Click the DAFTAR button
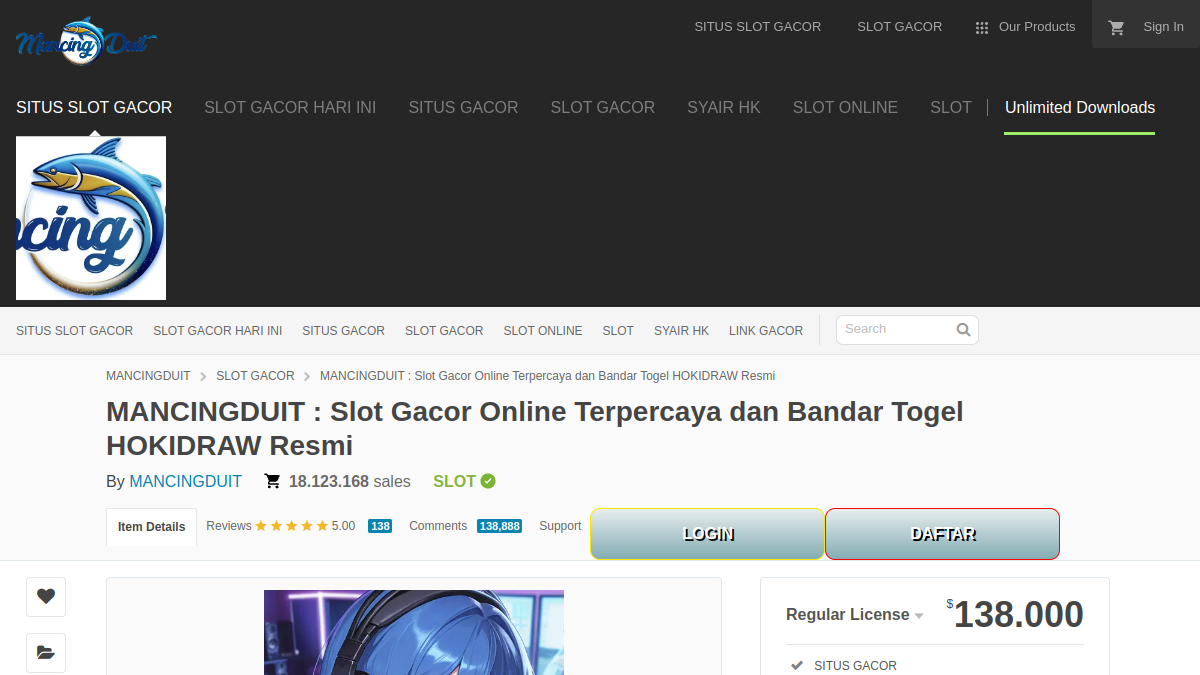1200x675 pixels. [942, 534]
